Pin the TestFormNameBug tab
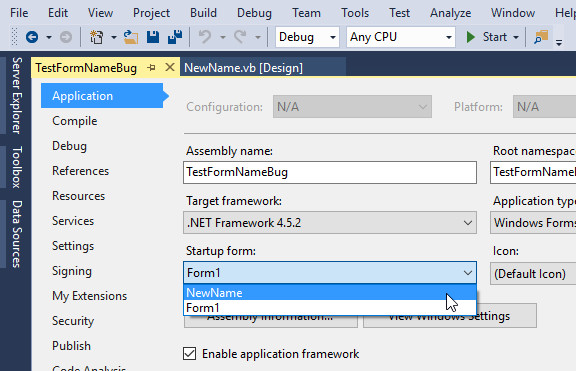This screenshot has width=576, height=371. [x=151, y=68]
